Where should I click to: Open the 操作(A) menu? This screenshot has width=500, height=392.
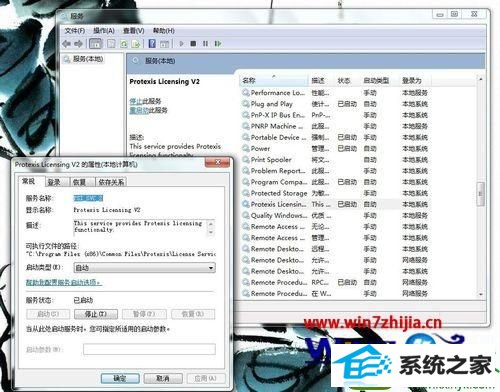104,31
